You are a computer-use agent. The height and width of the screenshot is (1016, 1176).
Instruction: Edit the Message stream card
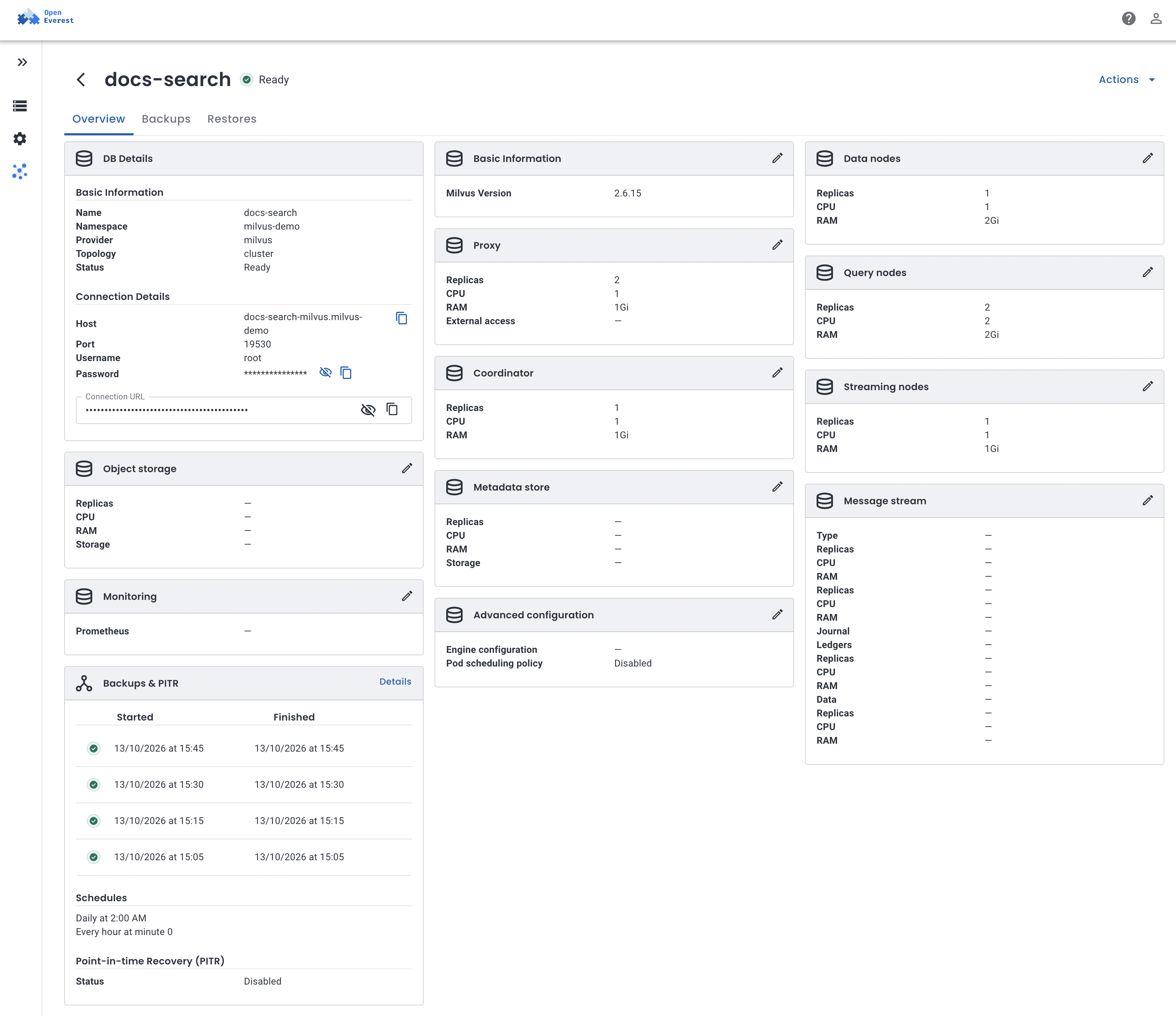1148,500
